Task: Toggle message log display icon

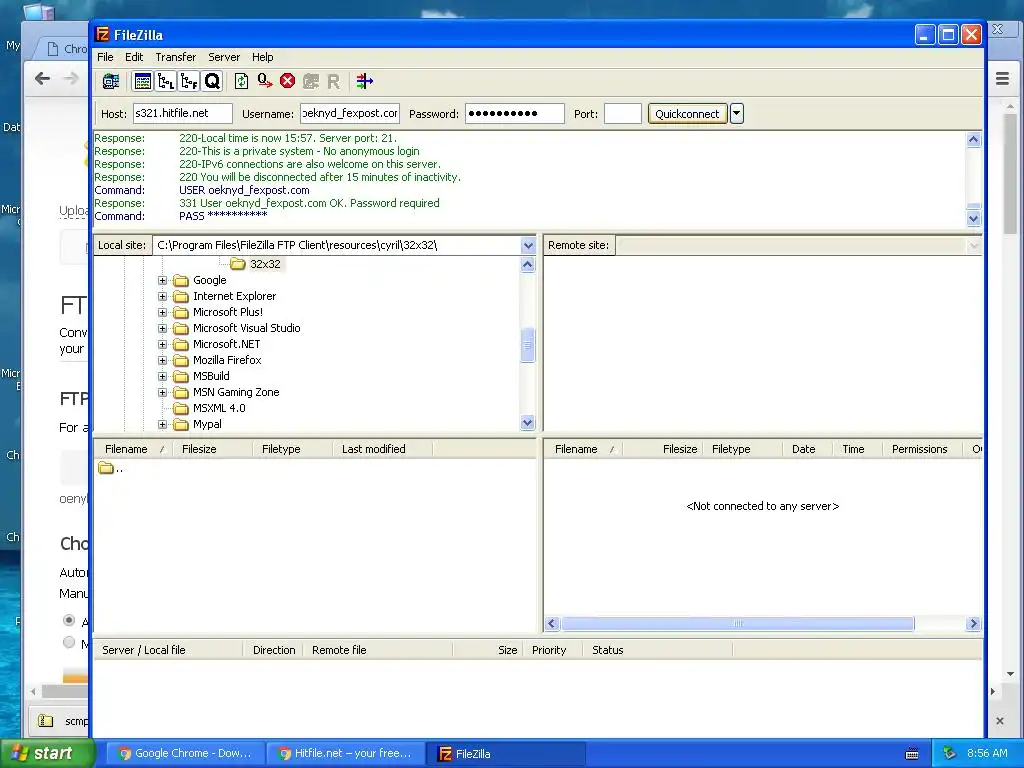Action: [x=142, y=82]
